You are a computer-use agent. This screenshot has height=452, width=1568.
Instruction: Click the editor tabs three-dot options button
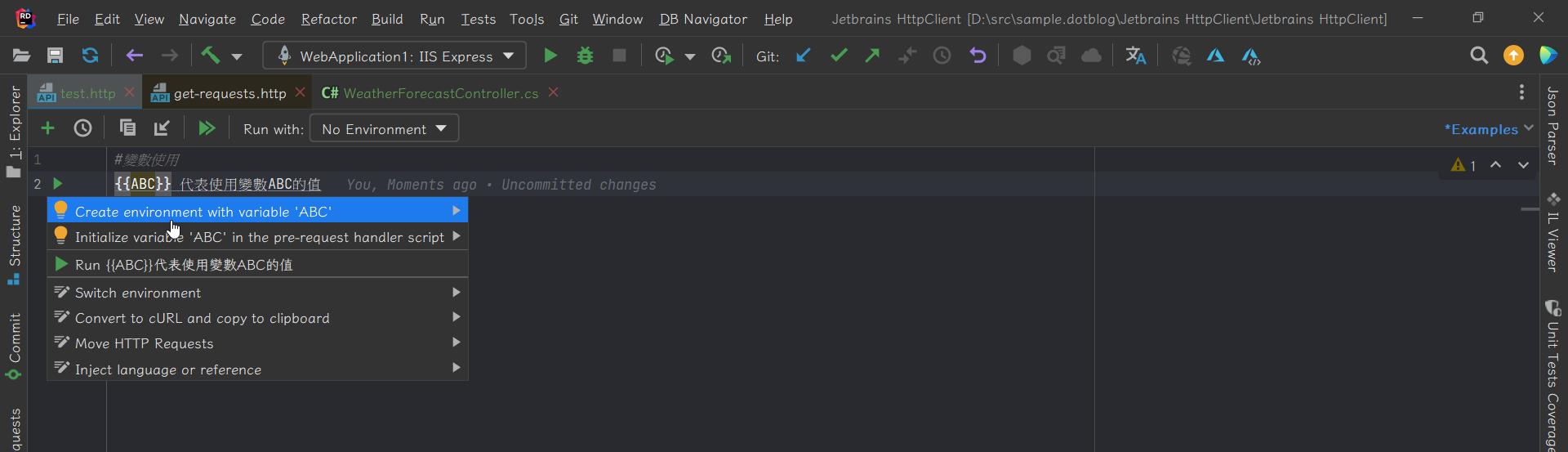coord(1521,92)
